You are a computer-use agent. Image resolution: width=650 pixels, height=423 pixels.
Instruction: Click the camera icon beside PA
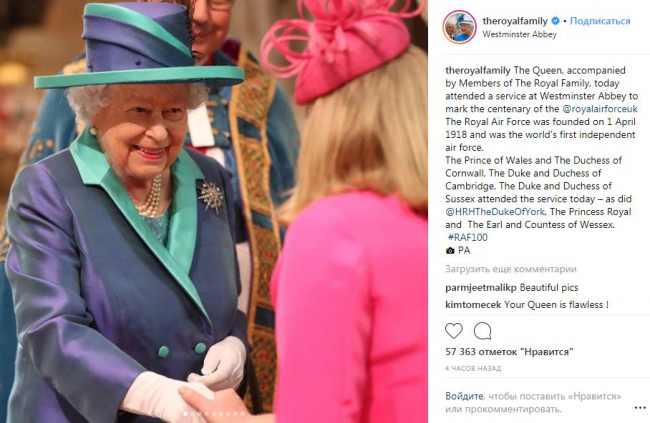click(x=450, y=250)
